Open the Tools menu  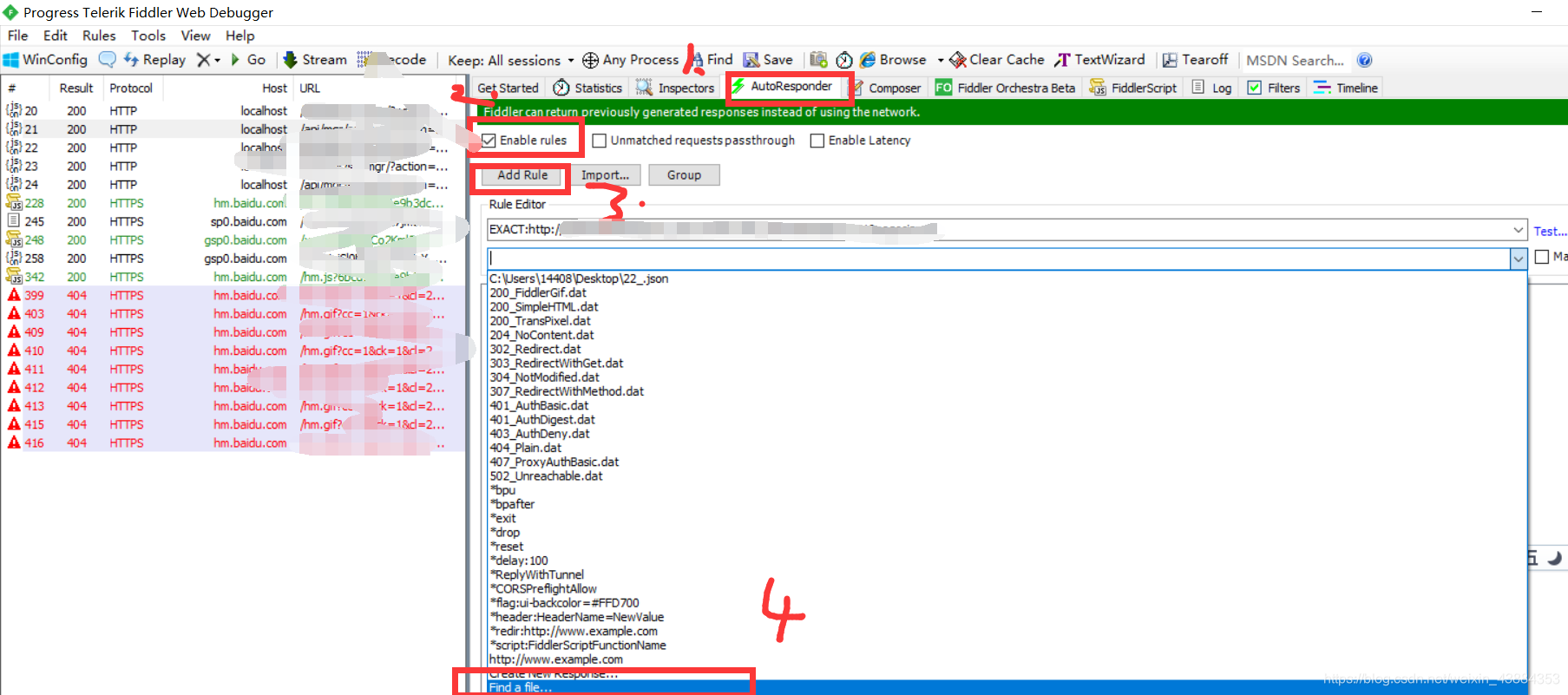point(148,36)
